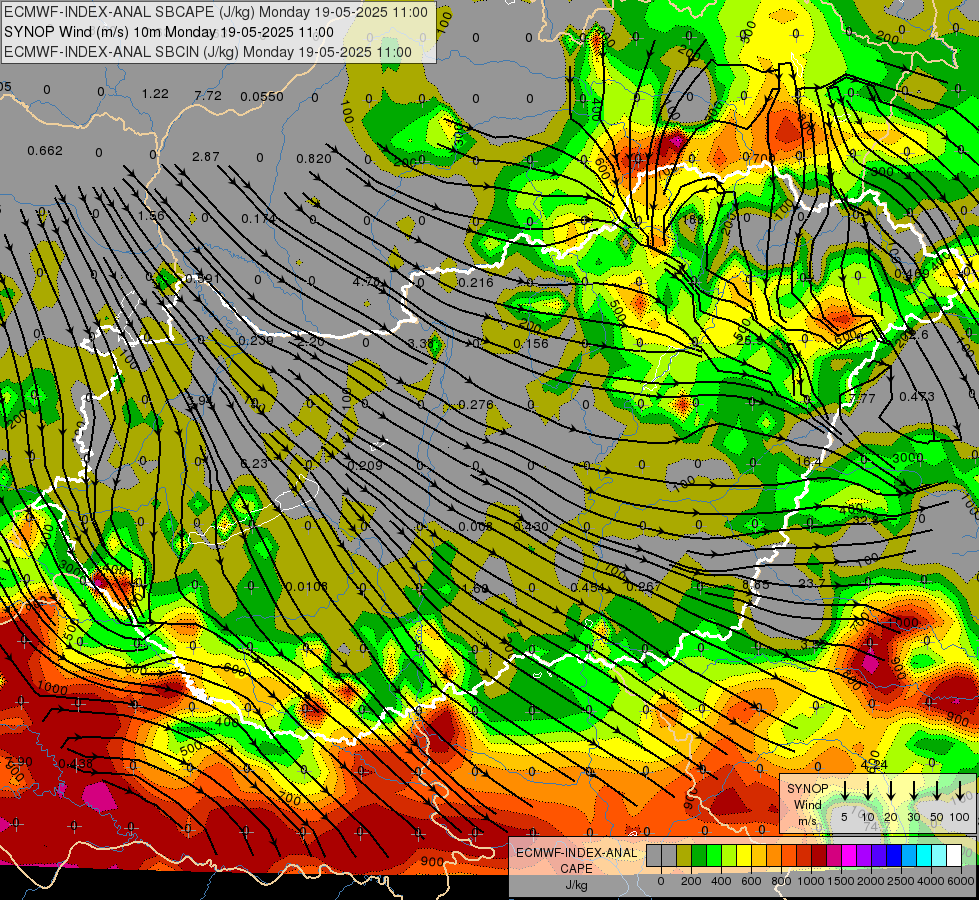Click the 'SYNOP Wind m/s' legend label
The height and width of the screenshot is (900, 979).
click(x=807, y=805)
